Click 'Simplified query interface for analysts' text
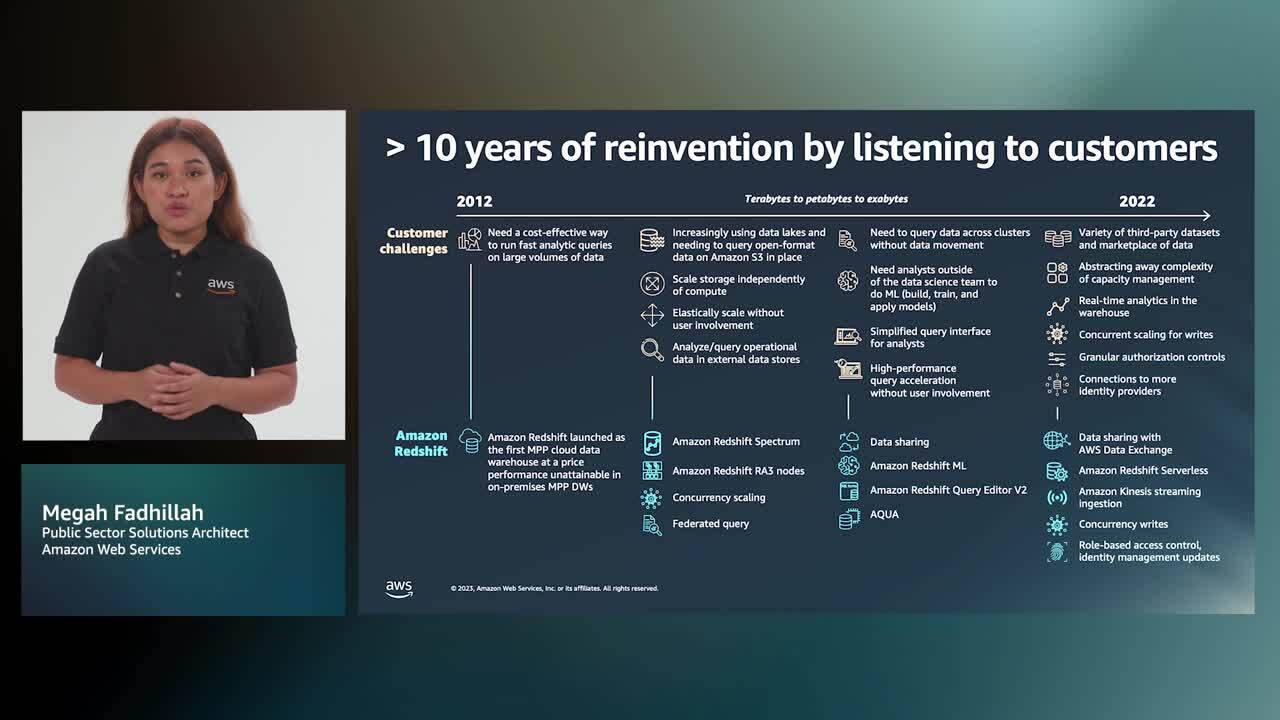 930,338
